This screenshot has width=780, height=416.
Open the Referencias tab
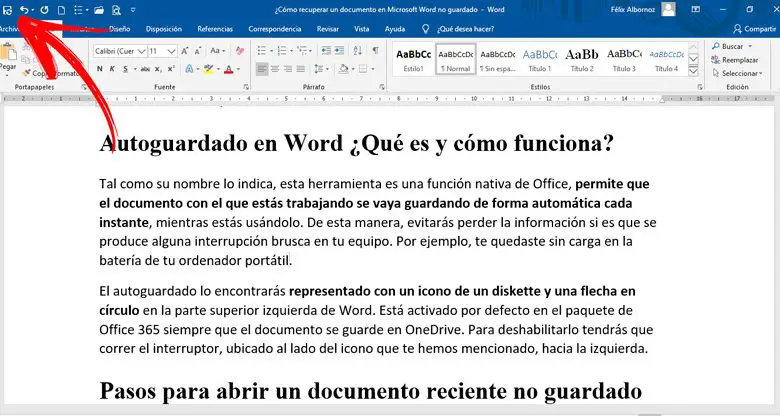215,29
